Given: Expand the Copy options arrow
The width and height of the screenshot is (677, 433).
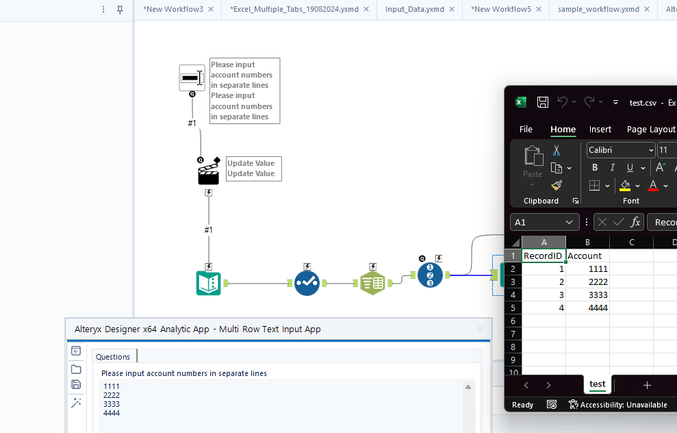Looking at the screenshot, I should 569,168.
